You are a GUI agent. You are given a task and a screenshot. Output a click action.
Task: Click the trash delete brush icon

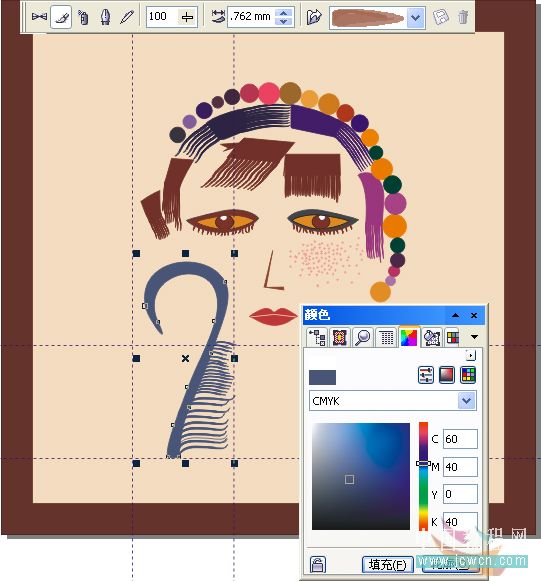pyautogui.click(x=463, y=17)
